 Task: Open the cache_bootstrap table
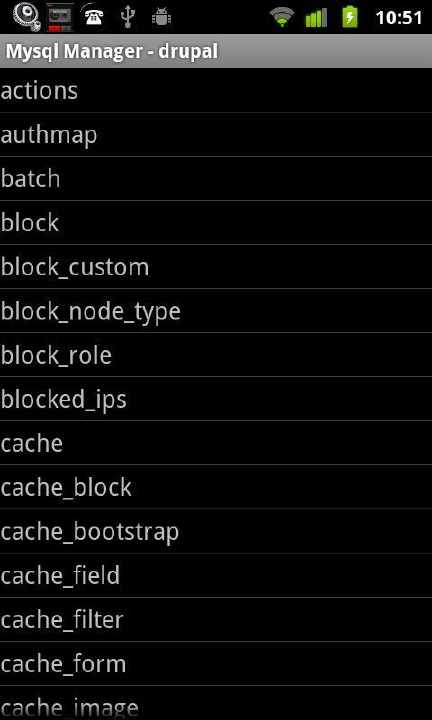point(216,531)
